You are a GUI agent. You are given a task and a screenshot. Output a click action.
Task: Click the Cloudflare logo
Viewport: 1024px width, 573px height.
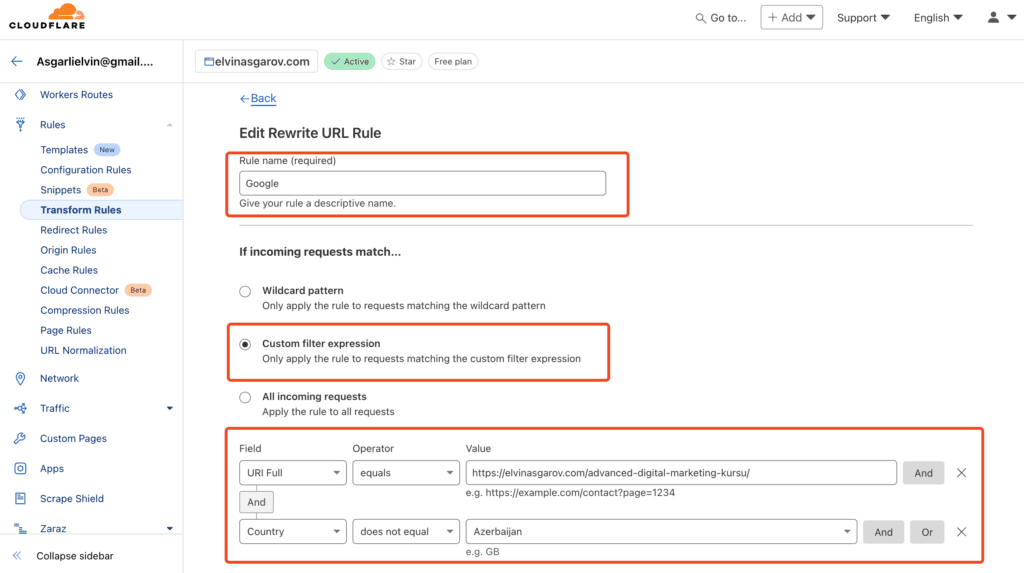(47, 16)
